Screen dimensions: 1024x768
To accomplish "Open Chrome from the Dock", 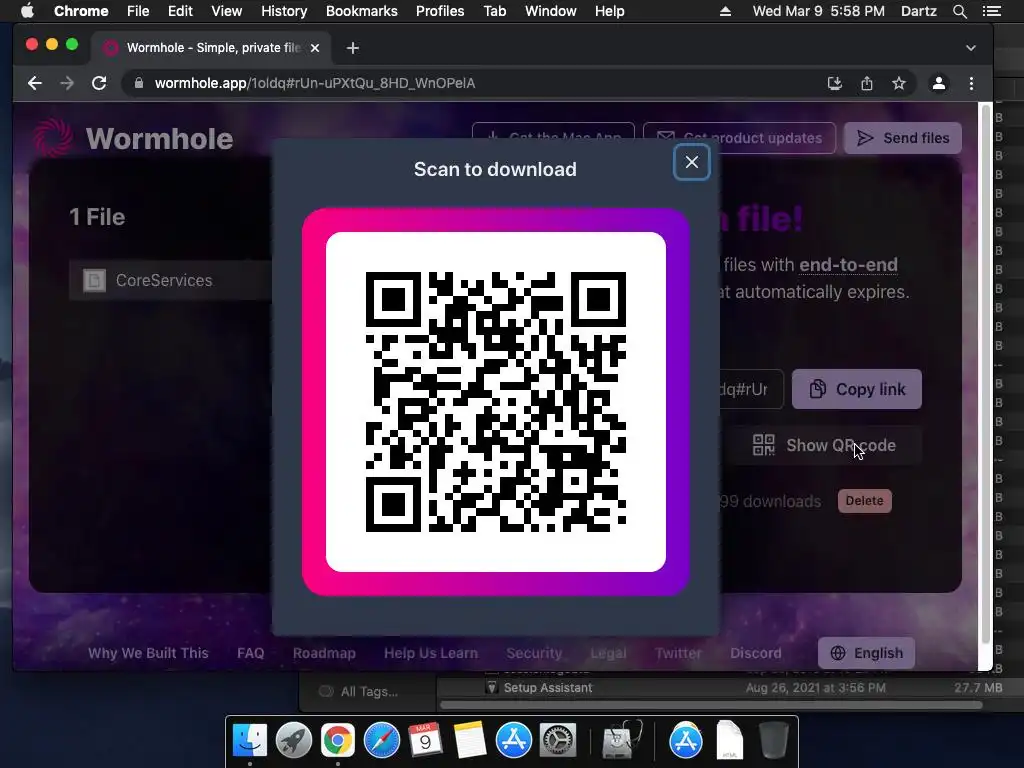I will (337, 740).
